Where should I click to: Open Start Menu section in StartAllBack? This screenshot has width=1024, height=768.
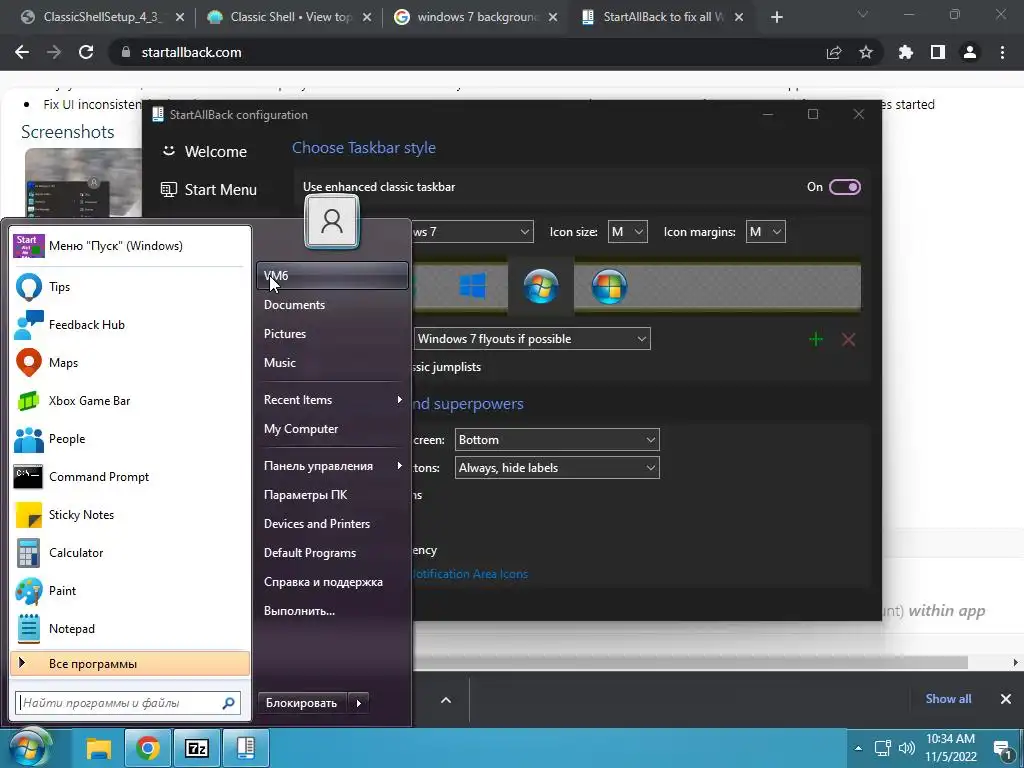click(209, 190)
